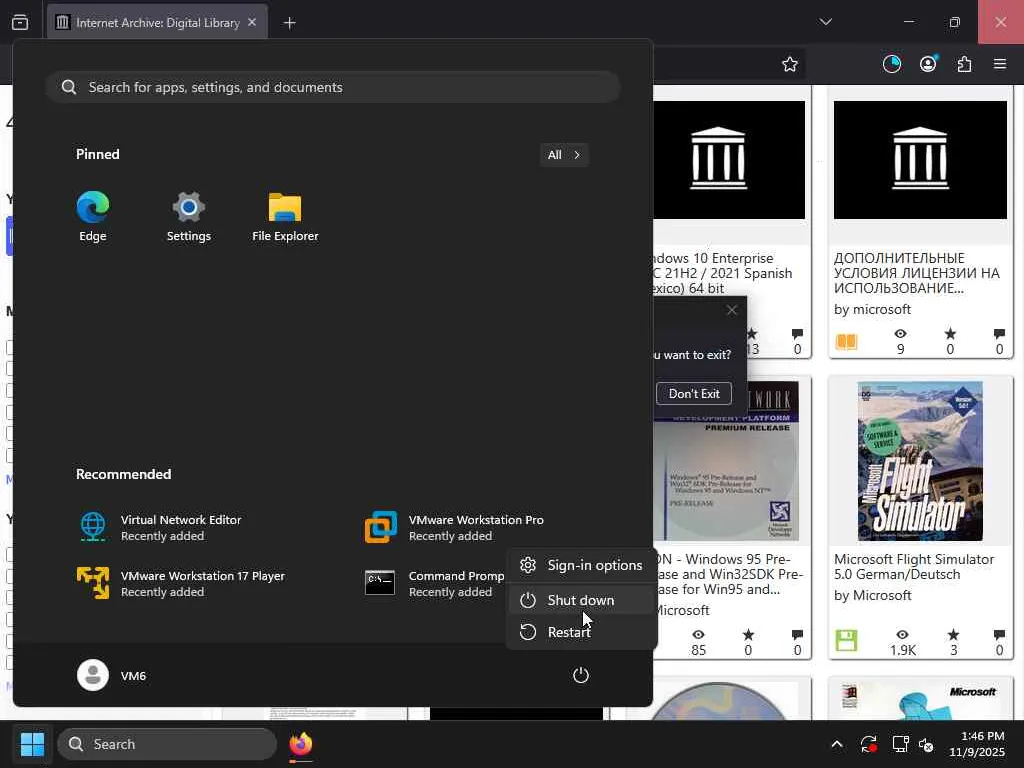
Task: Open File Explorer from pinned apps
Action: 285,217
